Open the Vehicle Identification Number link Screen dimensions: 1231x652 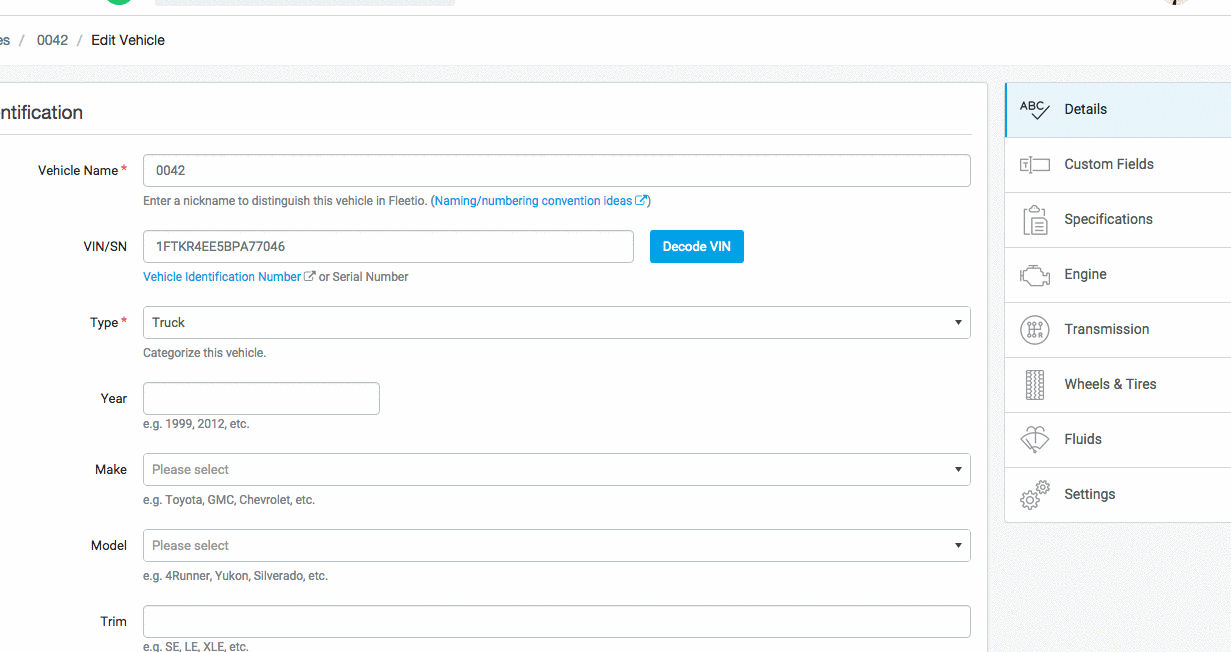(x=222, y=277)
